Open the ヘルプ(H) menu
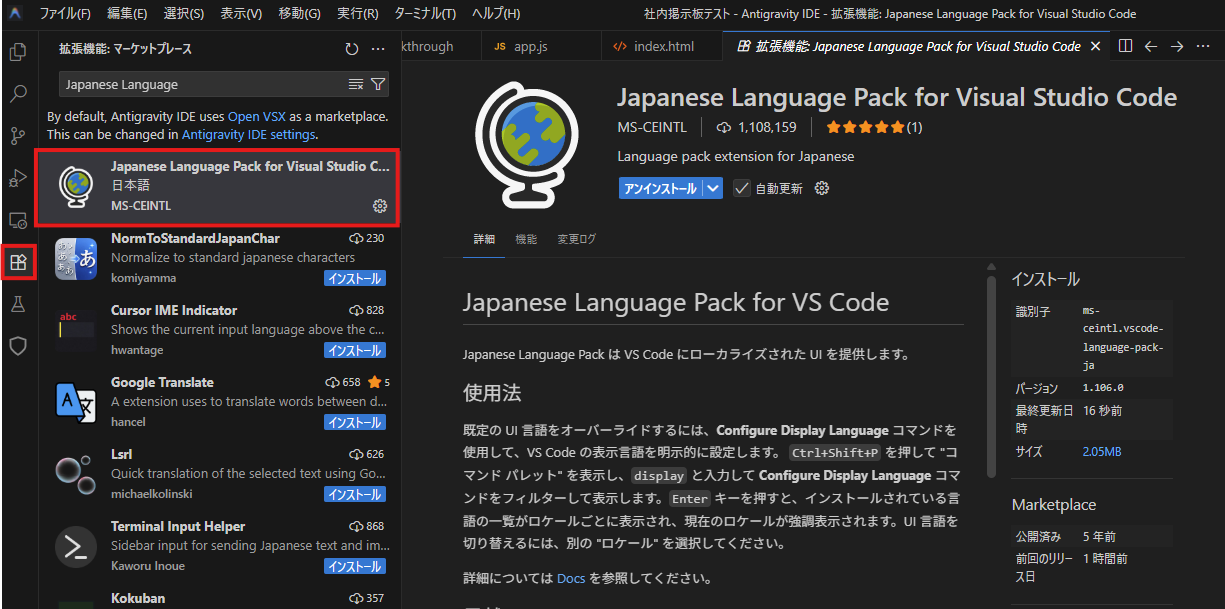Image resolution: width=1225 pixels, height=609 pixels. pos(495,14)
